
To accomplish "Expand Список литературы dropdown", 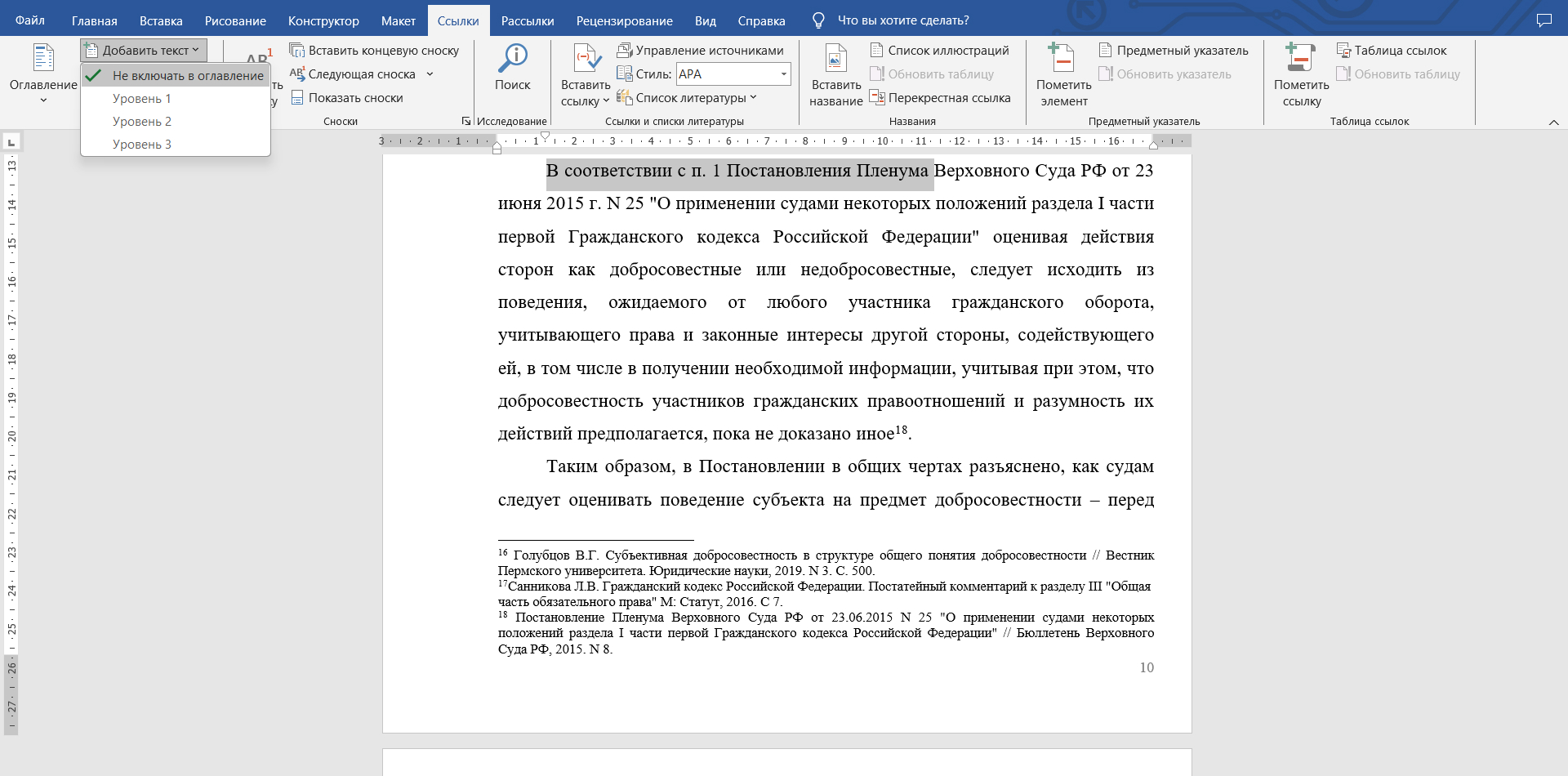I will [688, 98].
